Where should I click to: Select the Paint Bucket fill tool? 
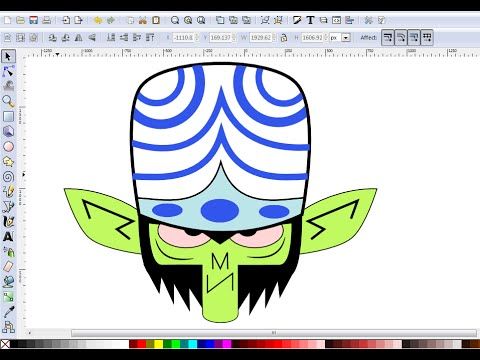pos(8,282)
